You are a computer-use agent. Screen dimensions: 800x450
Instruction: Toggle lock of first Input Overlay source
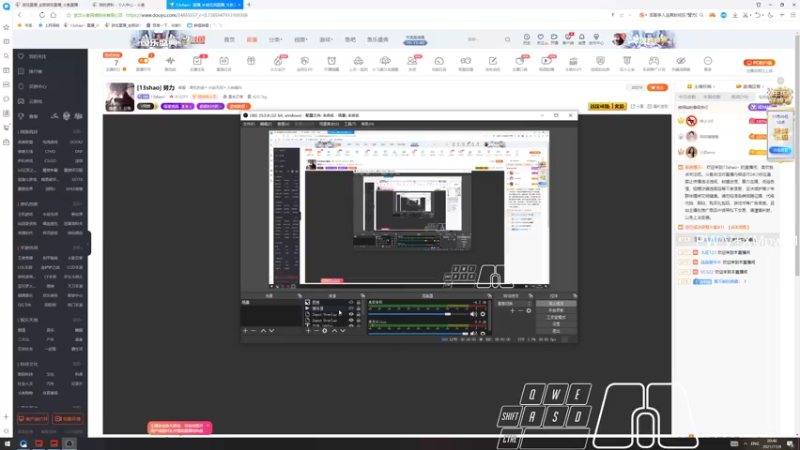tap(359, 314)
